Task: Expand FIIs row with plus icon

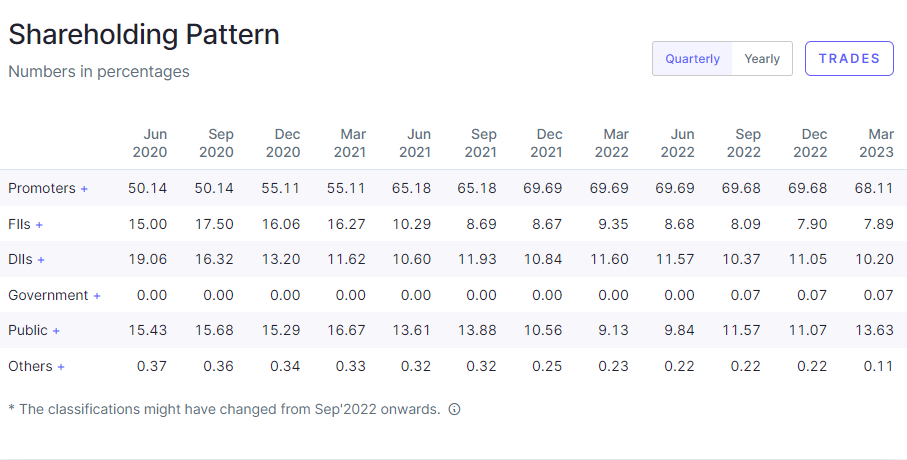Action: (40, 225)
